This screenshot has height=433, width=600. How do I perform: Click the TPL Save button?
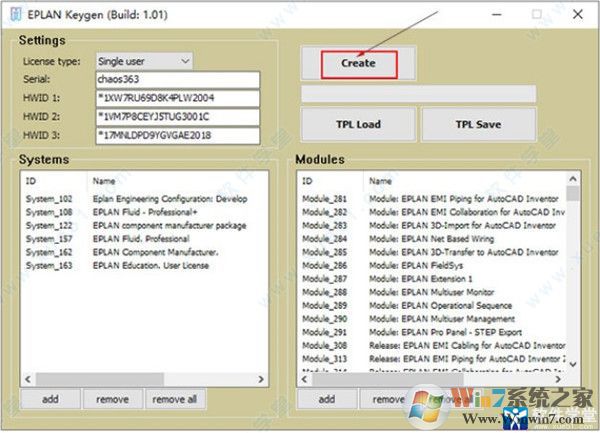pyautogui.click(x=478, y=124)
